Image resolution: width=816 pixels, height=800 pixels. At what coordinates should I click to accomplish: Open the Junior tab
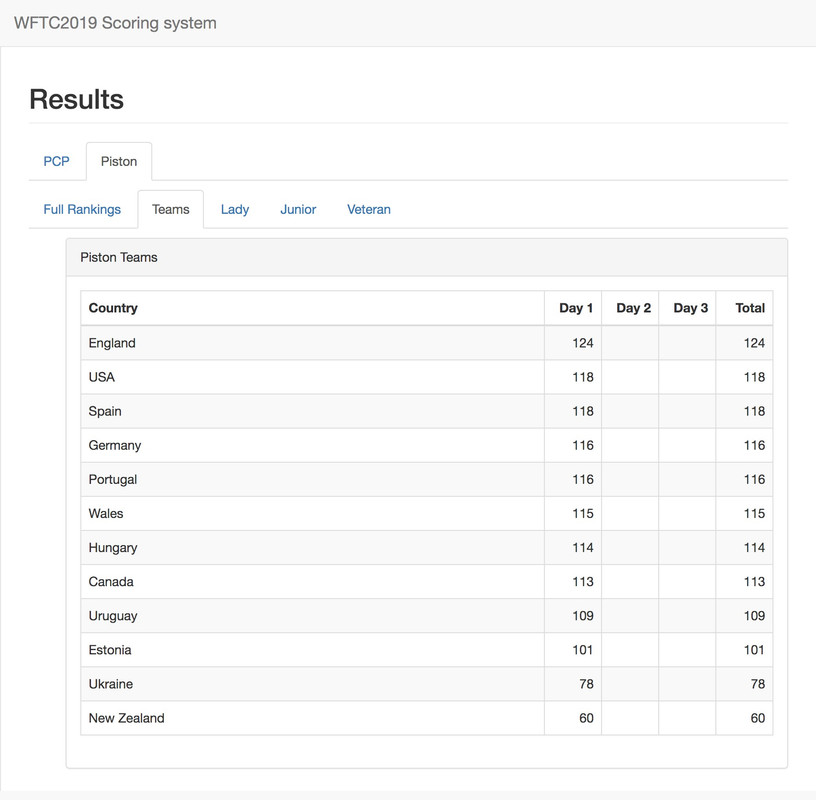[298, 209]
